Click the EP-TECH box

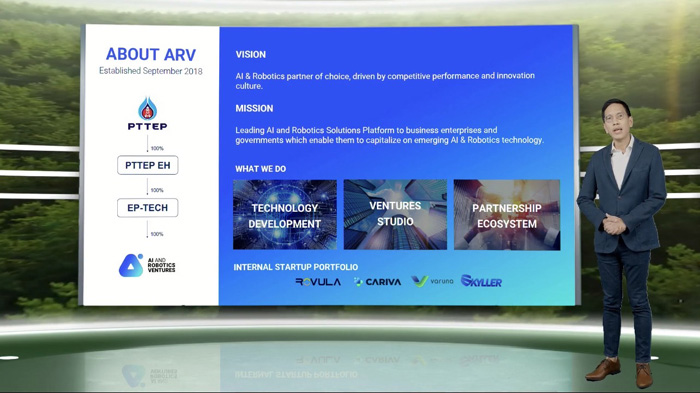(x=148, y=208)
